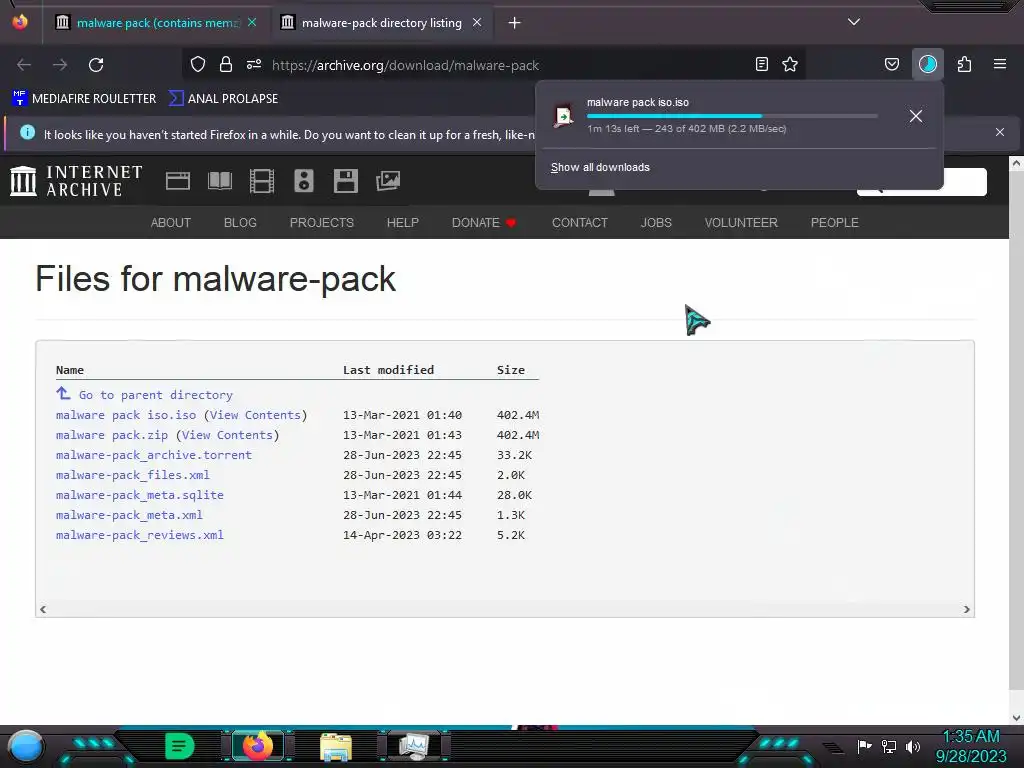Screen dimensions: 1024x768
Task: Download malware pack iso.iso file link
Action: pos(126,415)
